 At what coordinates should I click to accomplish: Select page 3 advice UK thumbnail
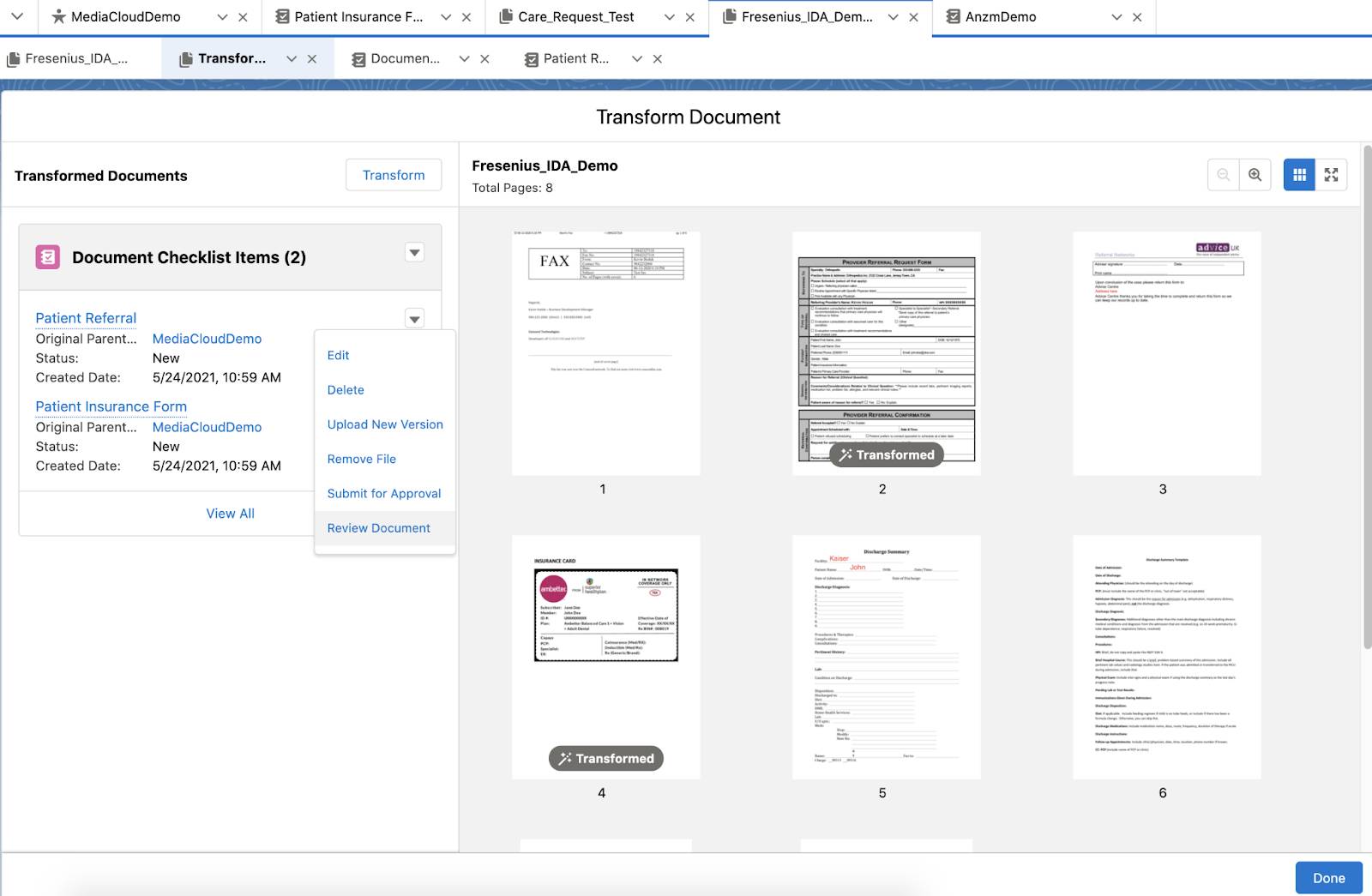tap(1167, 353)
